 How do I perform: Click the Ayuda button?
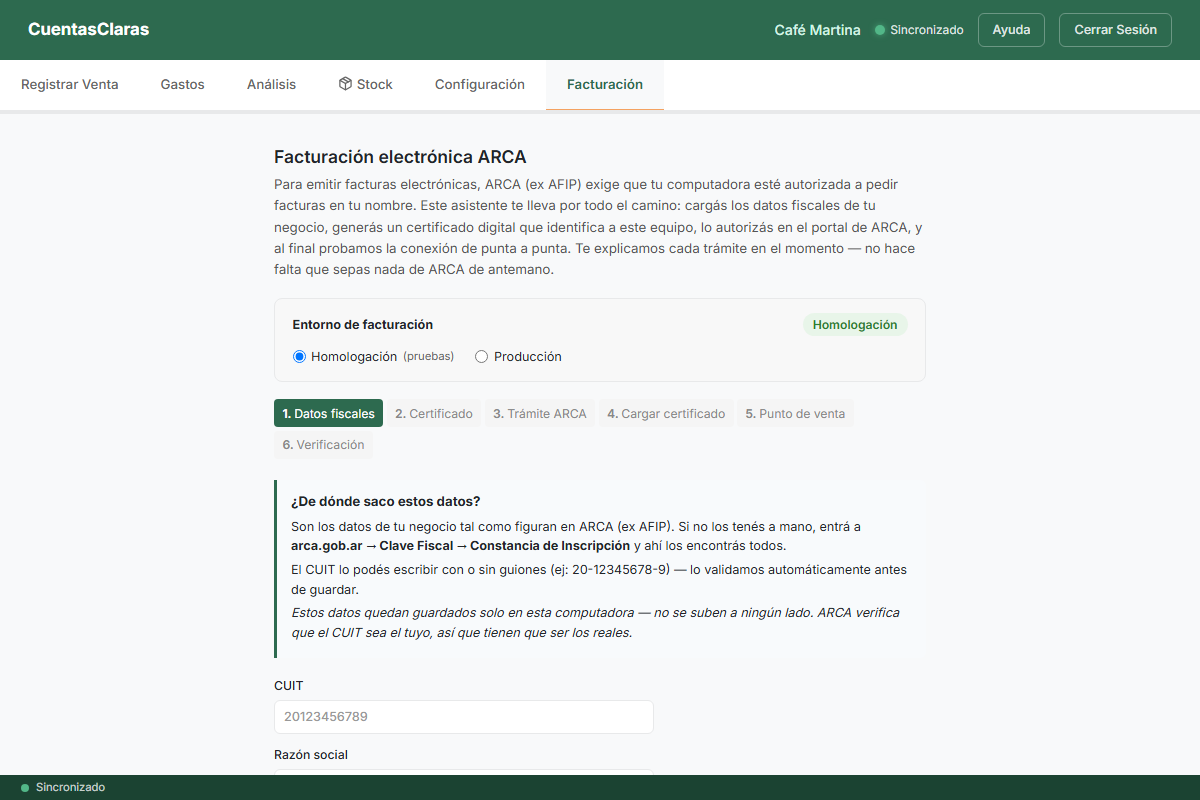point(1011,30)
